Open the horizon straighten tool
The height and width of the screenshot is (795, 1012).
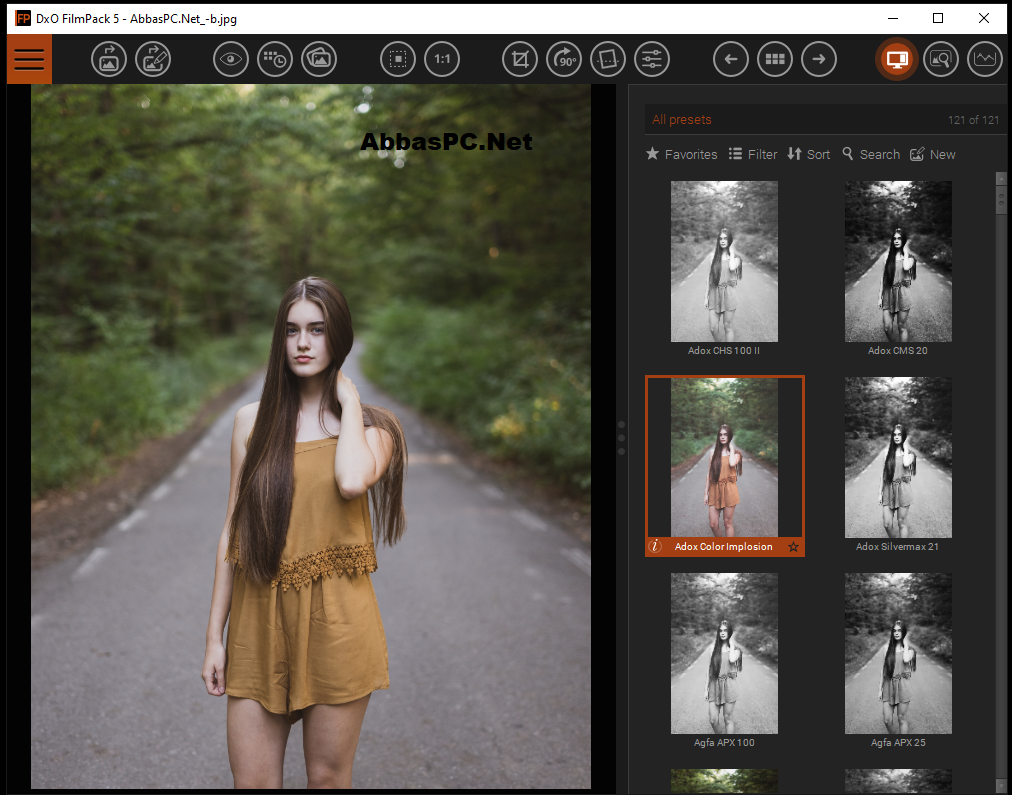point(608,59)
